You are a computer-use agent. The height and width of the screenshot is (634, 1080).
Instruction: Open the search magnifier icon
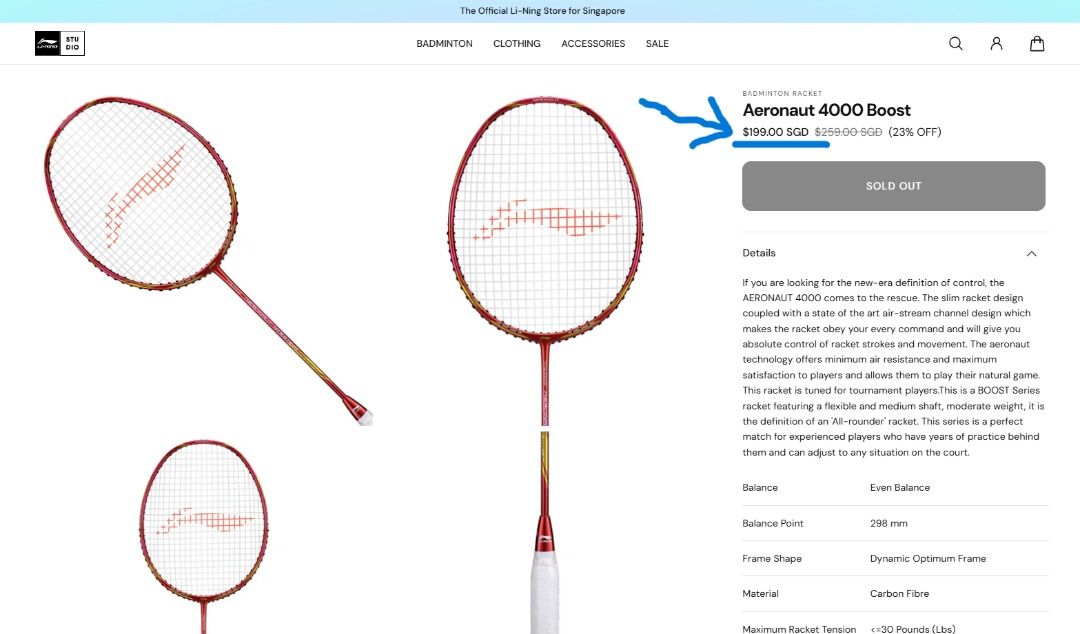point(955,43)
